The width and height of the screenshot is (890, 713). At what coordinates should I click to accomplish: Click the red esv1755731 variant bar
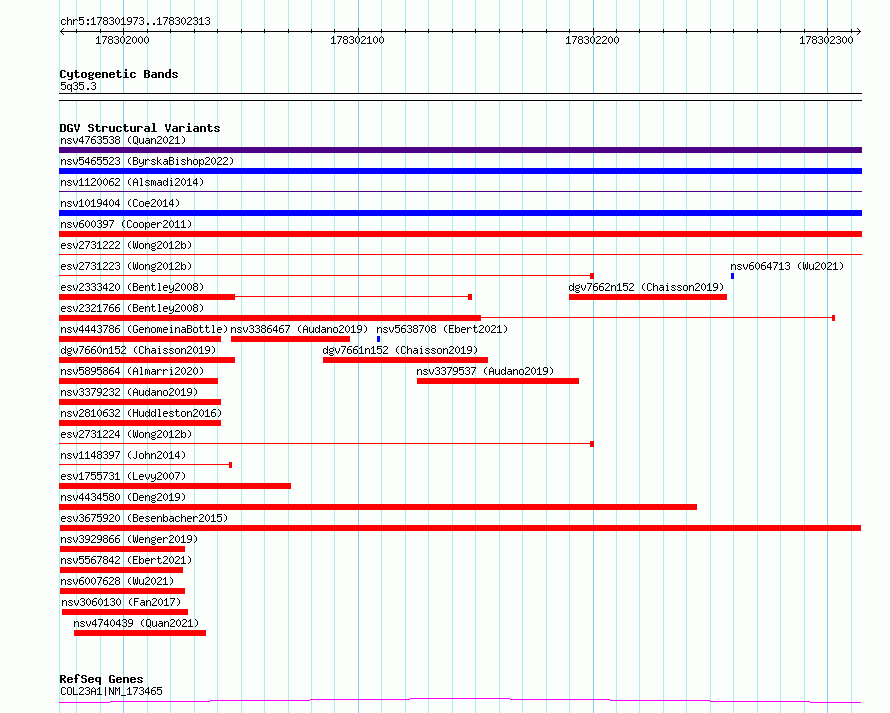click(175, 486)
